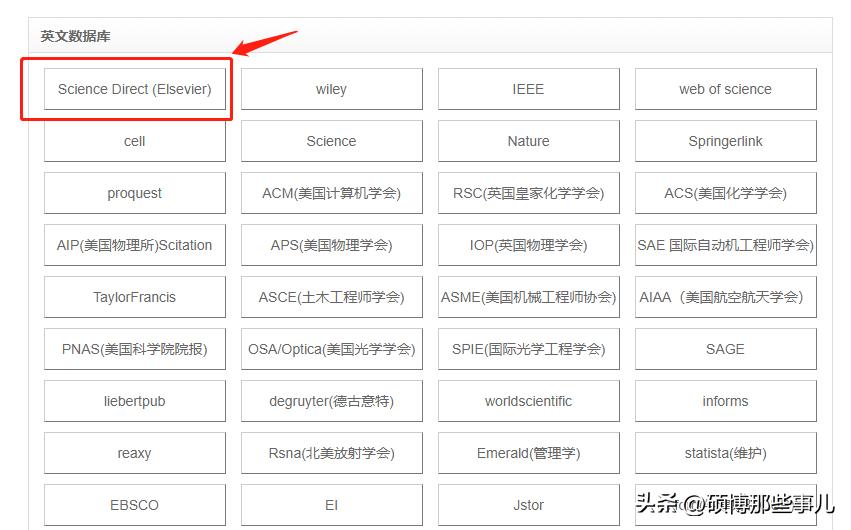
Task: Open the Science Direct (Elsevier) database
Action: (x=135, y=89)
